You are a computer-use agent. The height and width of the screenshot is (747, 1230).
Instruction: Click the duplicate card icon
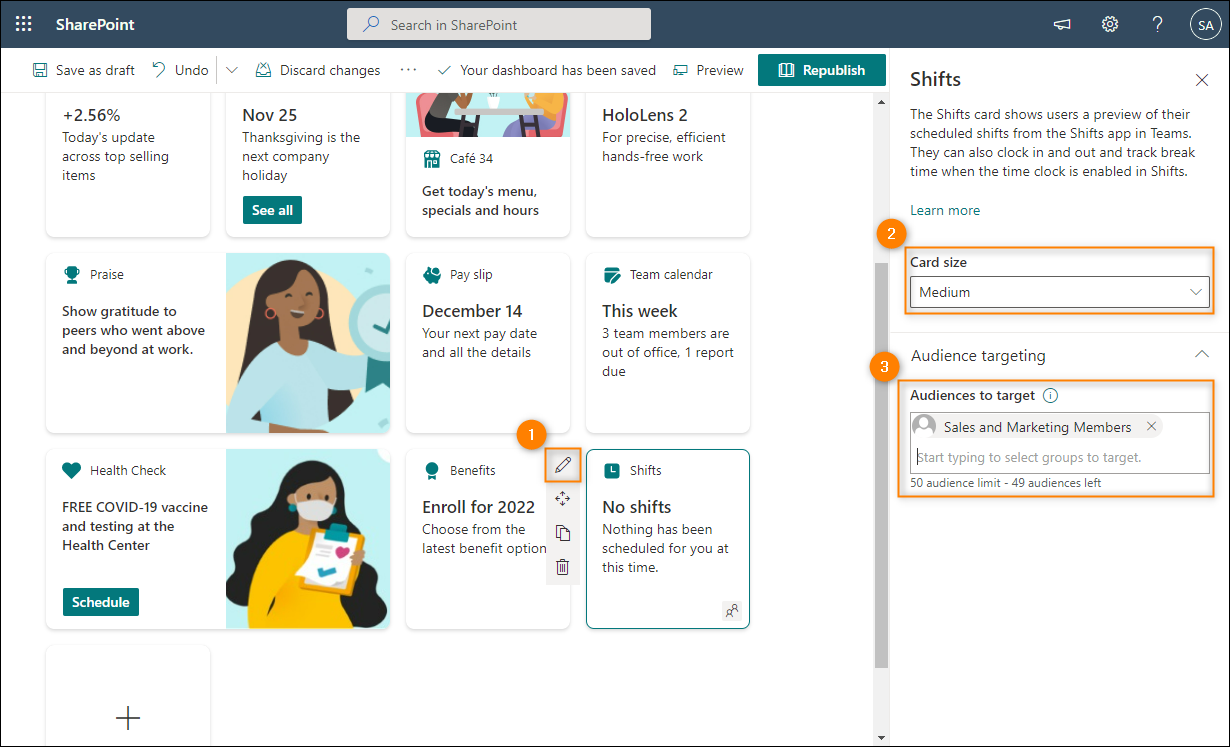click(563, 533)
